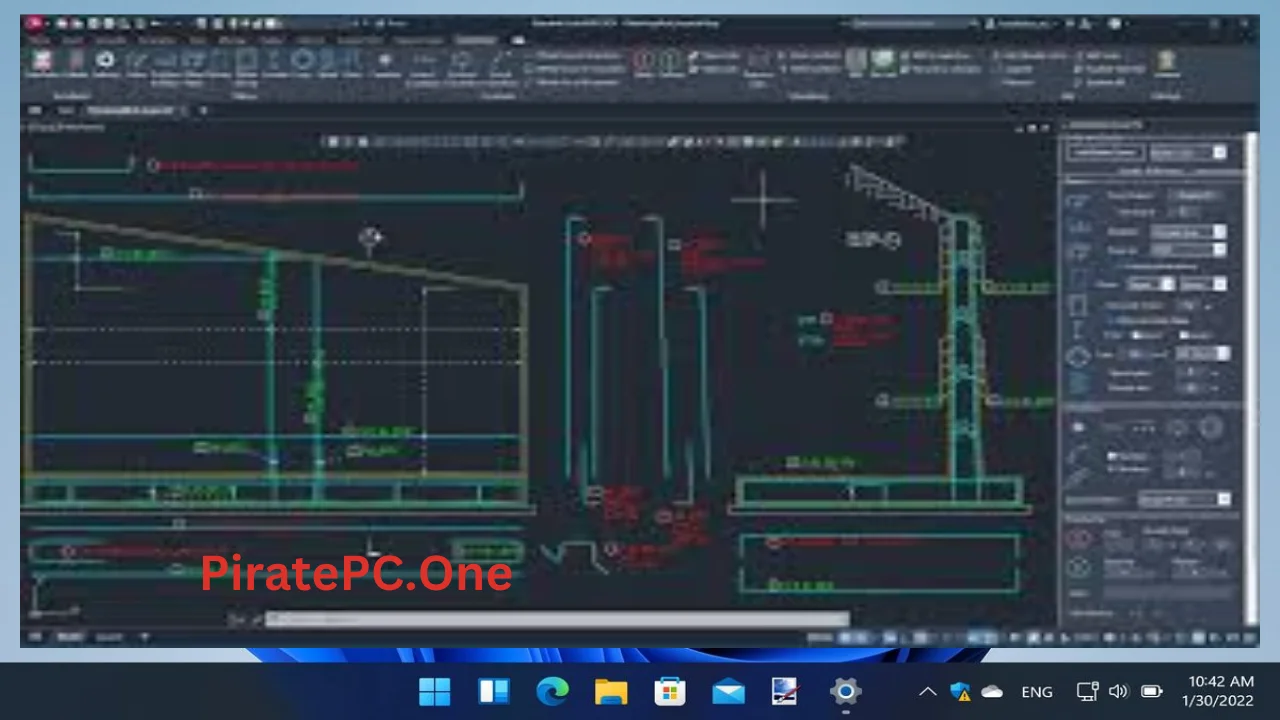Click the green icon in the ribbon

pyautogui.click(x=883, y=61)
